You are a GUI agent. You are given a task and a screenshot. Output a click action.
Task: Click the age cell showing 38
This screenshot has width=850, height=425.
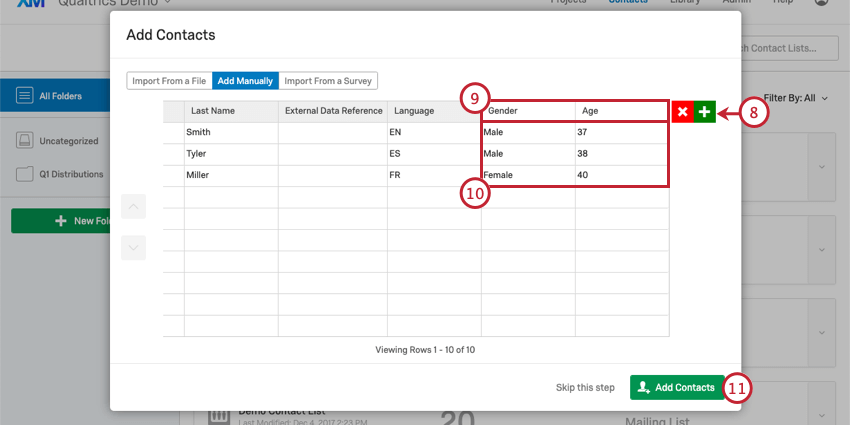point(622,154)
